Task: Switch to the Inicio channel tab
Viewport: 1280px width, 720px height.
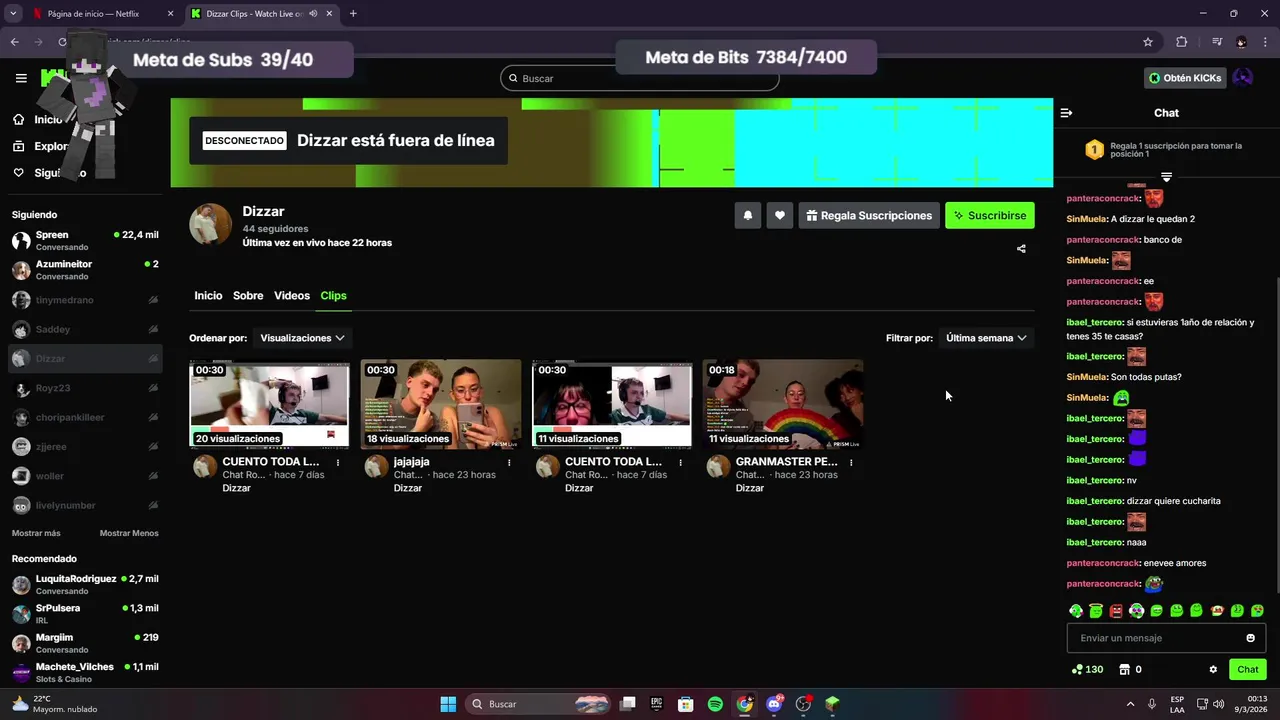Action: click(208, 296)
